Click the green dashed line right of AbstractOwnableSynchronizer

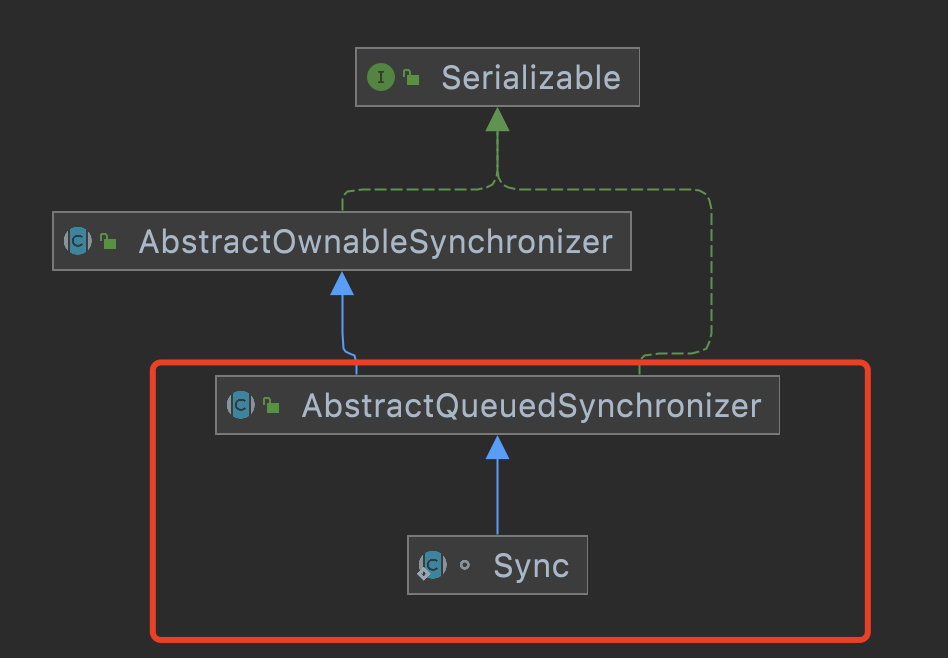point(711,272)
